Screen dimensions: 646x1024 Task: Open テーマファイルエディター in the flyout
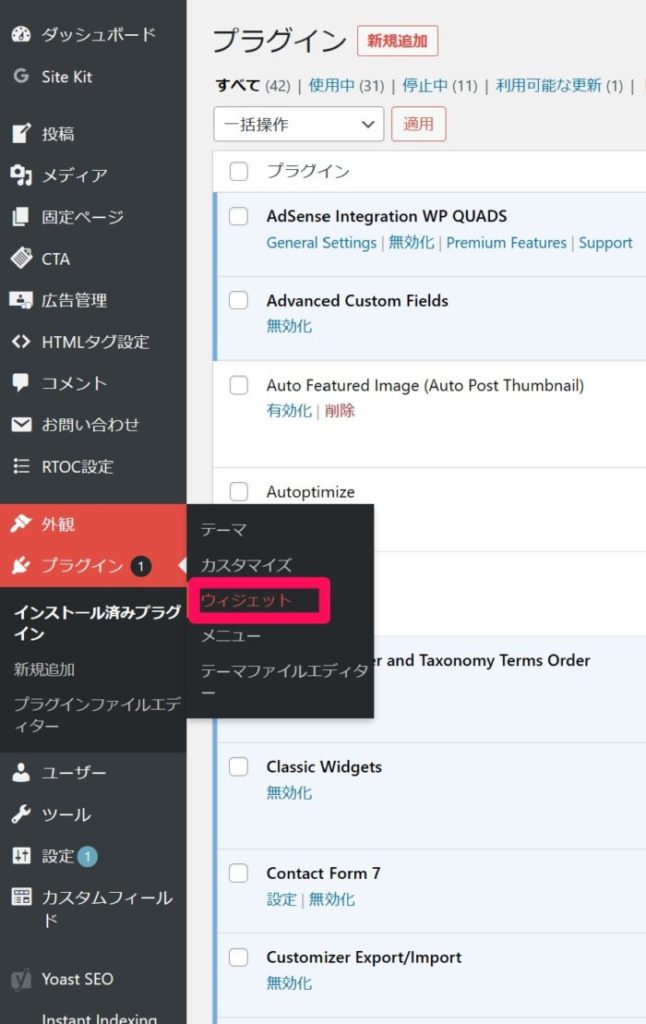284,681
